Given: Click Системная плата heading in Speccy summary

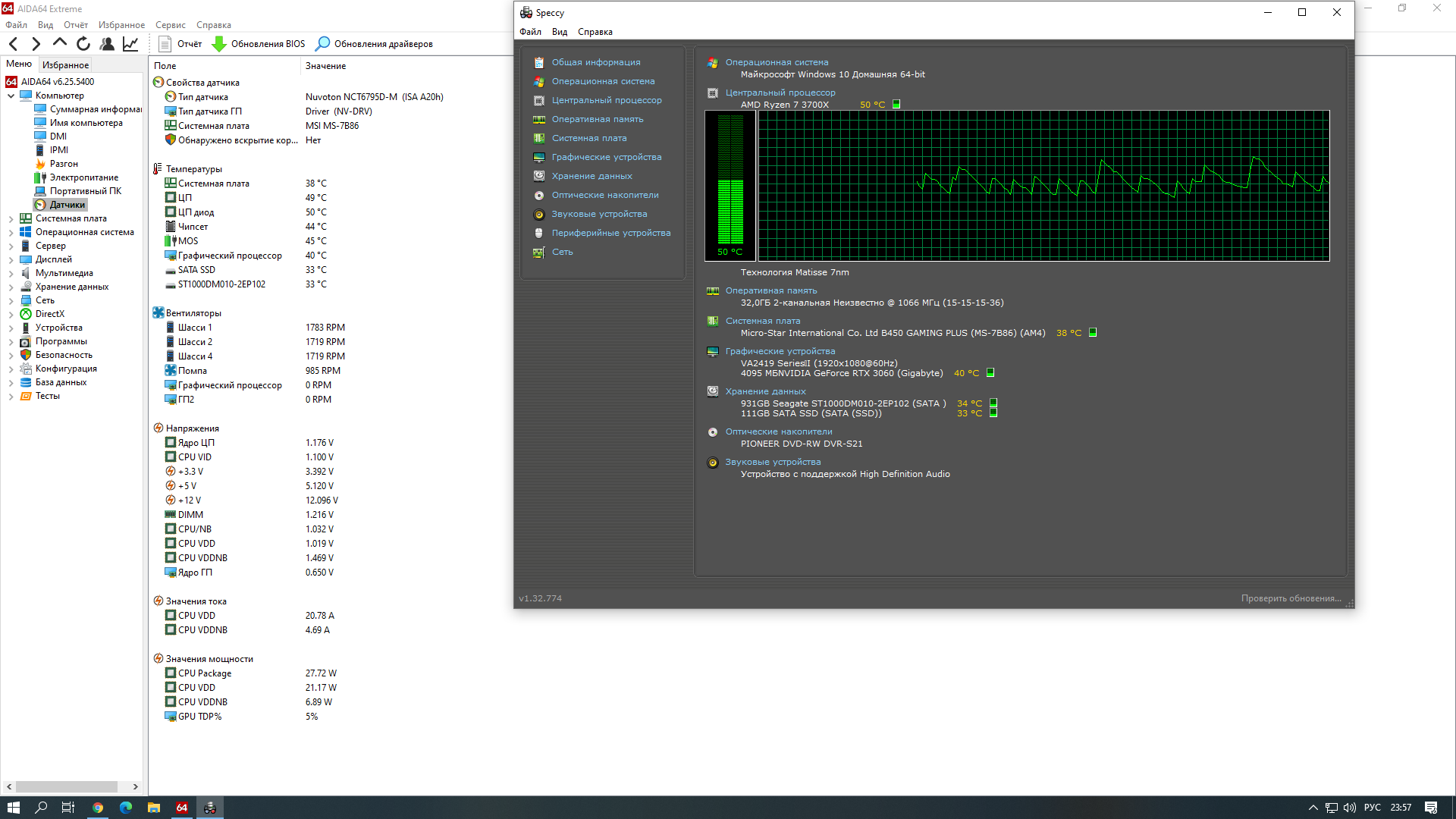Looking at the screenshot, I should coord(763,321).
